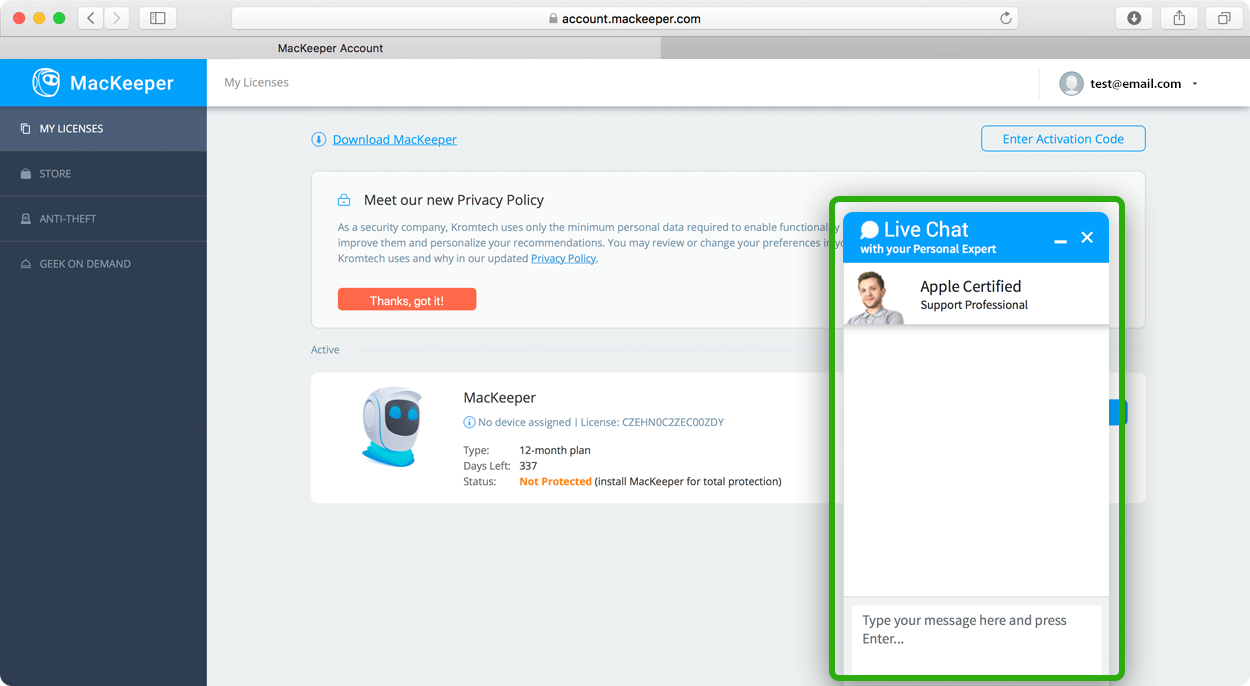Click Safari forward button
This screenshot has width=1250, height=686.
pos(117,18)
